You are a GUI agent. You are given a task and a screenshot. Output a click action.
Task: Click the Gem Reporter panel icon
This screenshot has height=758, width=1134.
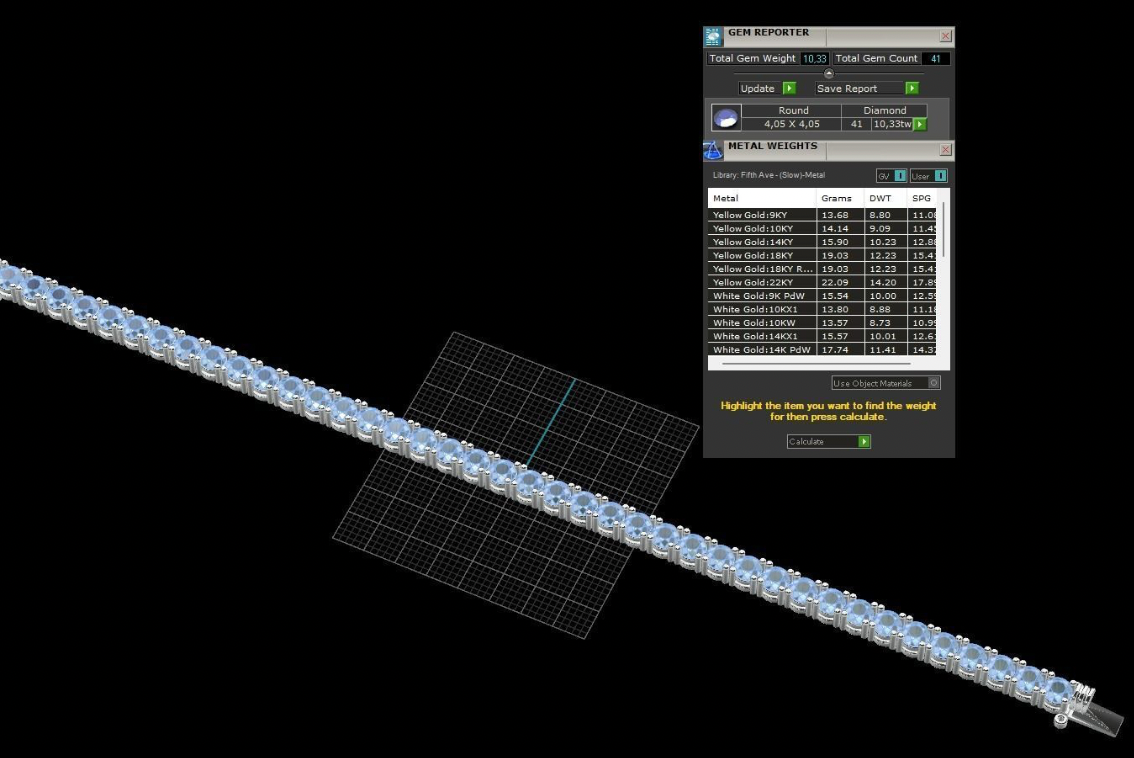pos(714,37)
